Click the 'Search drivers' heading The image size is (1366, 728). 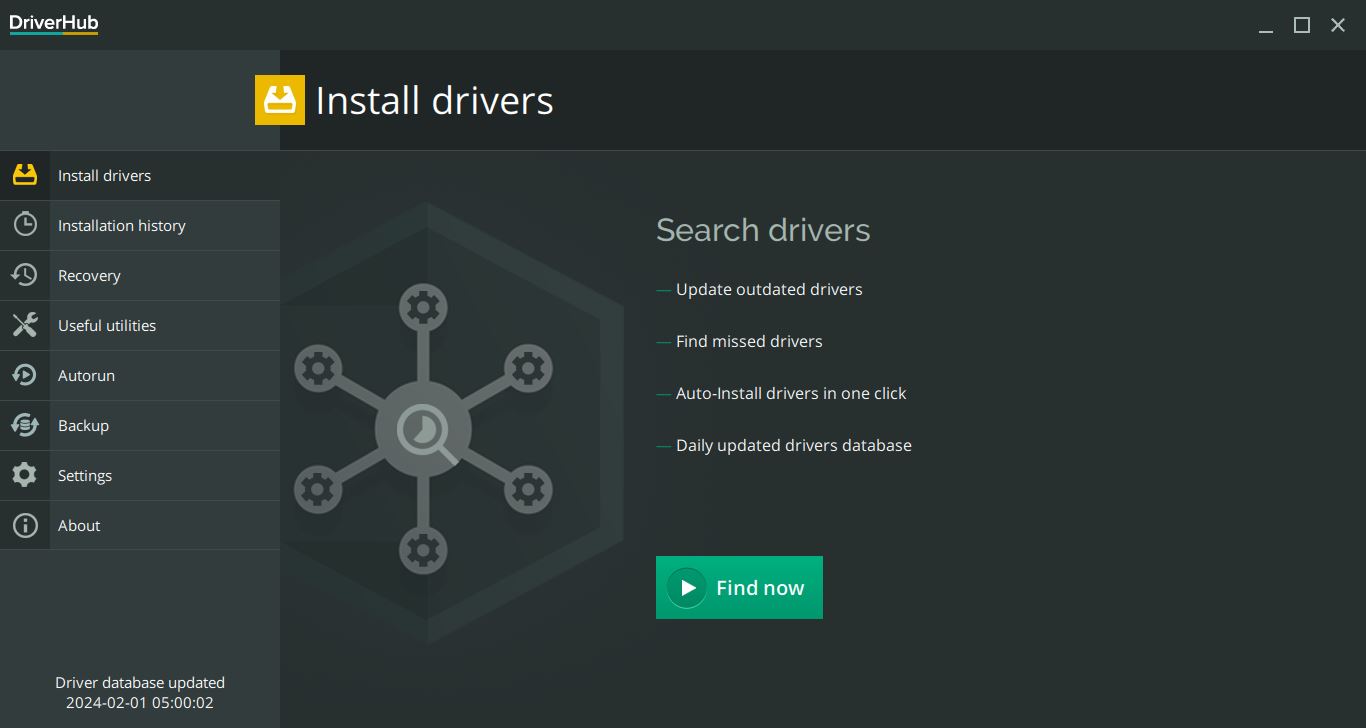coord(763,230)
